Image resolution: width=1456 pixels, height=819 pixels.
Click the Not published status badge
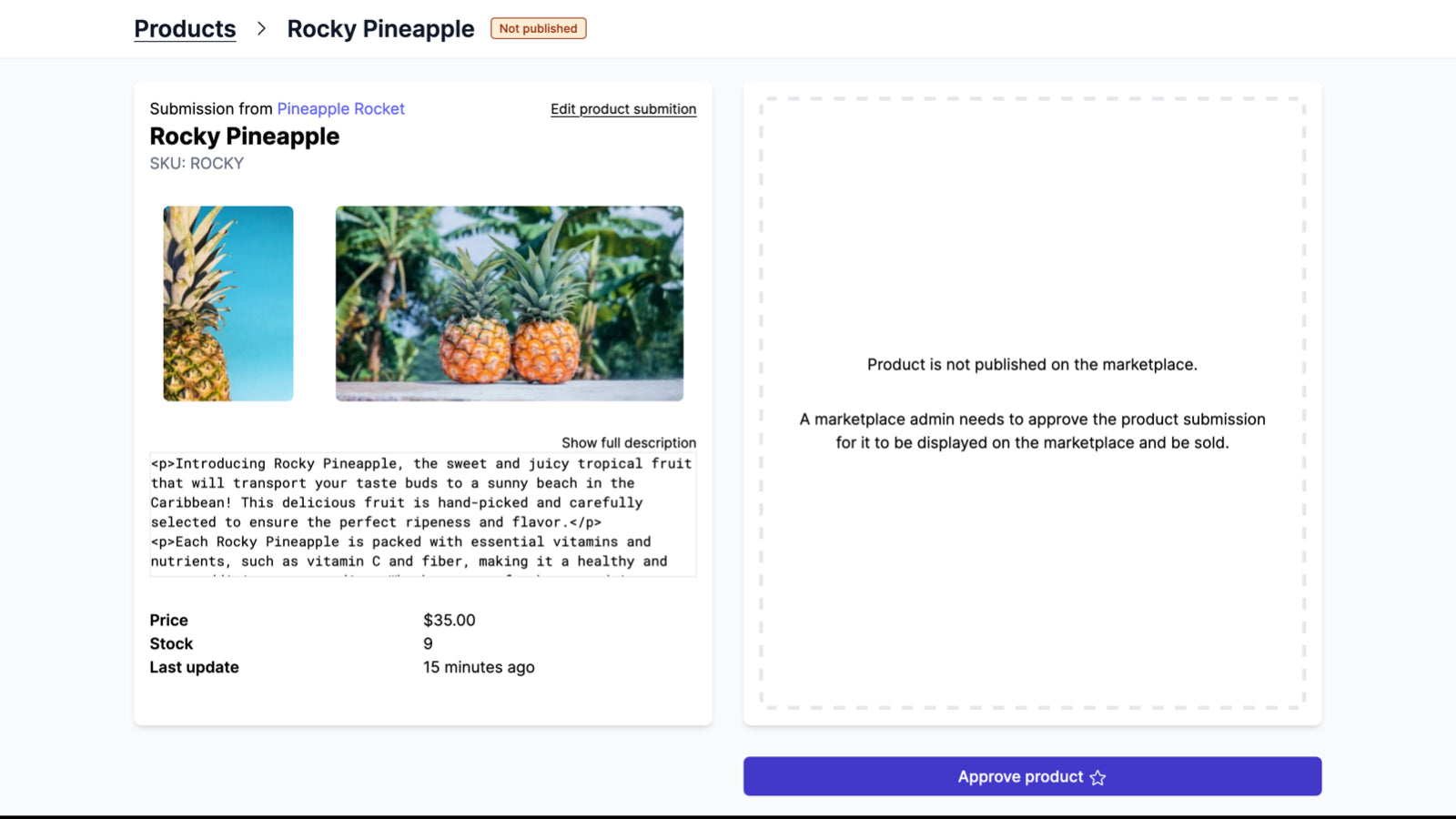tap(538, 28)
